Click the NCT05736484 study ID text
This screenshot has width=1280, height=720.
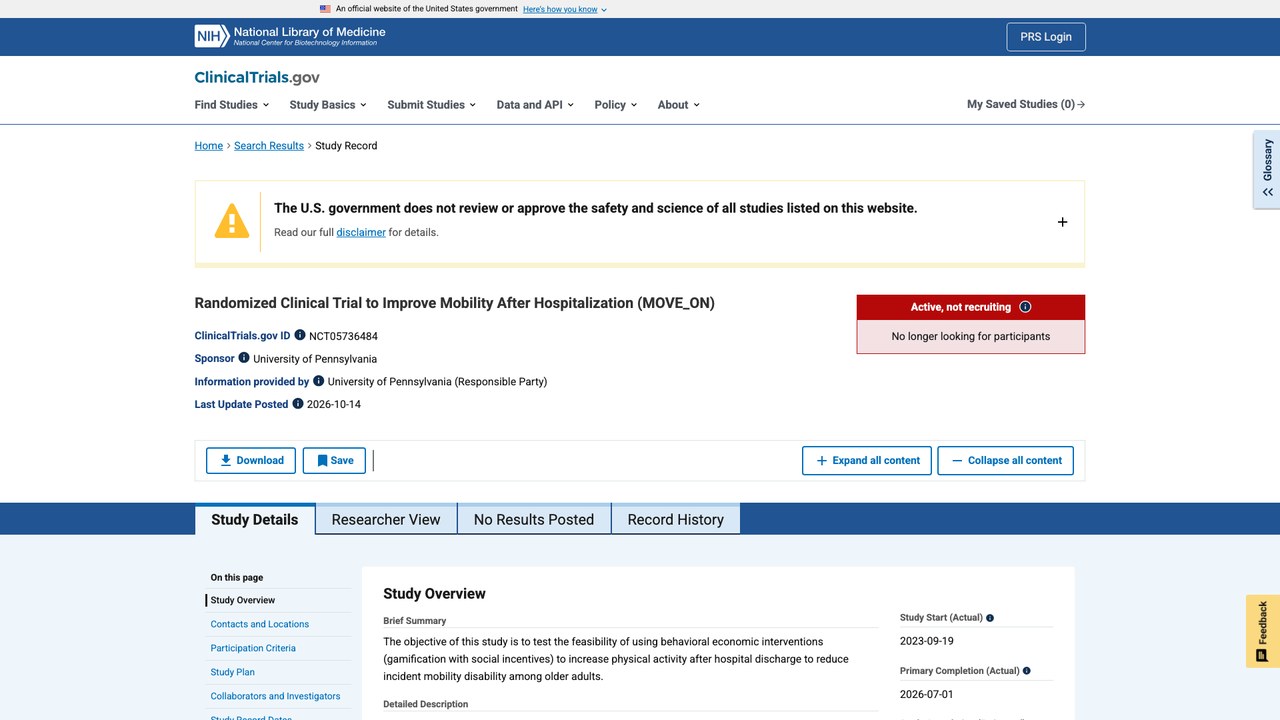coord(343,336)
